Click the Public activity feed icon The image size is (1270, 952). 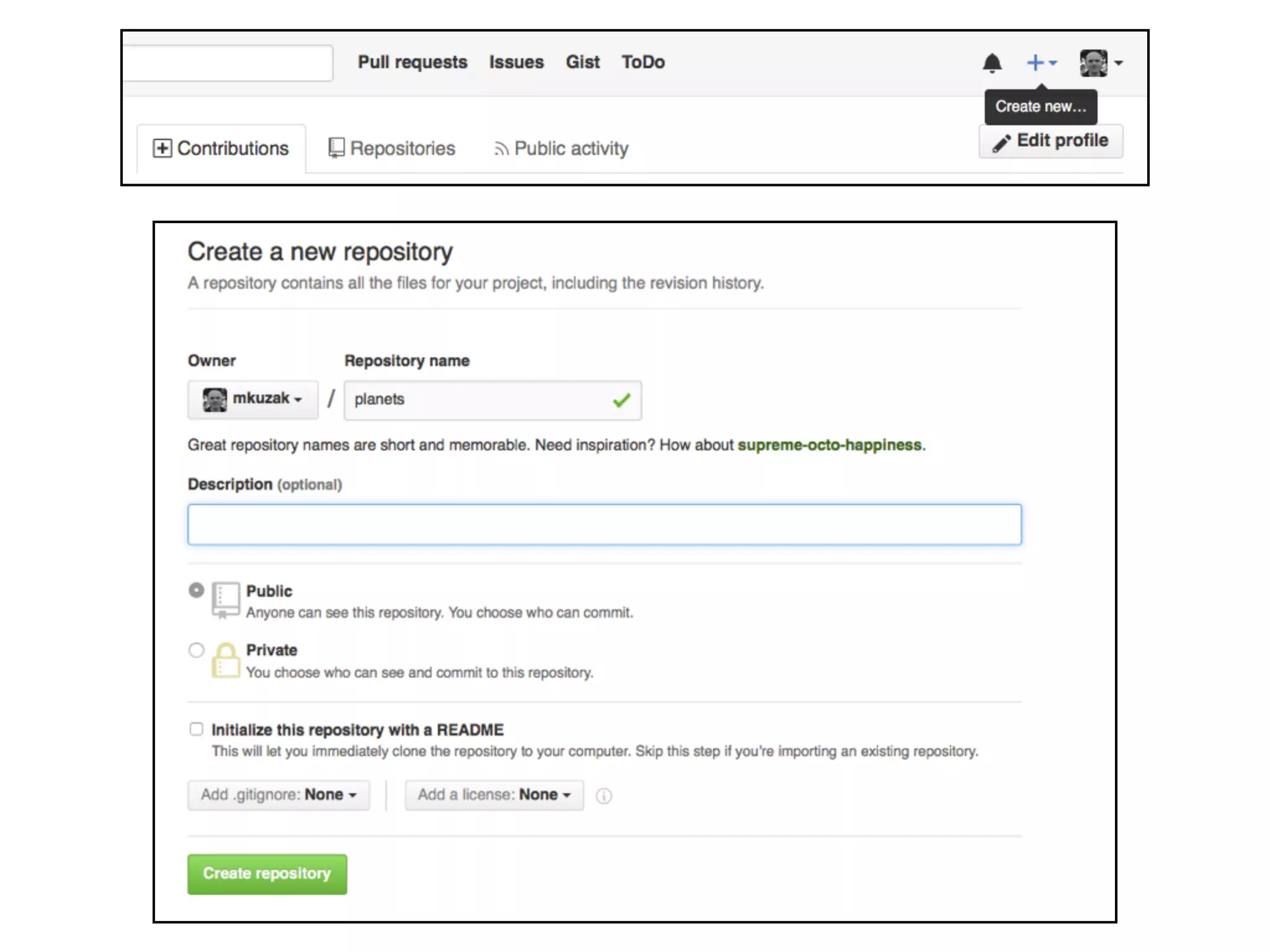point(501,149)
